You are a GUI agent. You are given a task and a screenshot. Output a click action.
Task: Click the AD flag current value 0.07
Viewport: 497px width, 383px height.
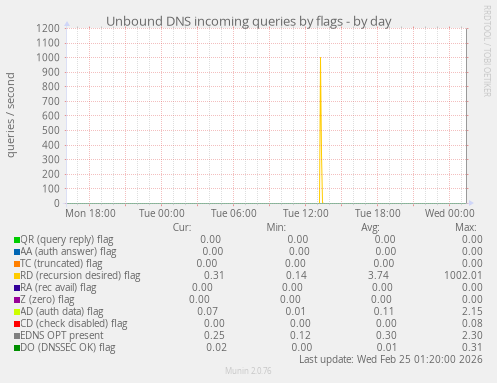207,312
